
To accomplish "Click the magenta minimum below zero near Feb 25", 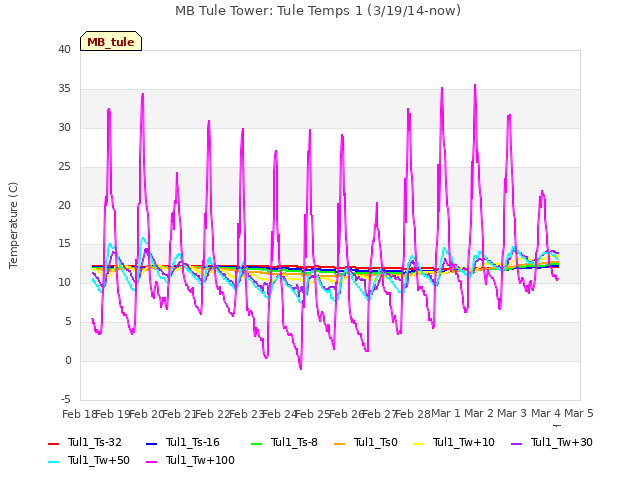I will (x=301, y=369).
